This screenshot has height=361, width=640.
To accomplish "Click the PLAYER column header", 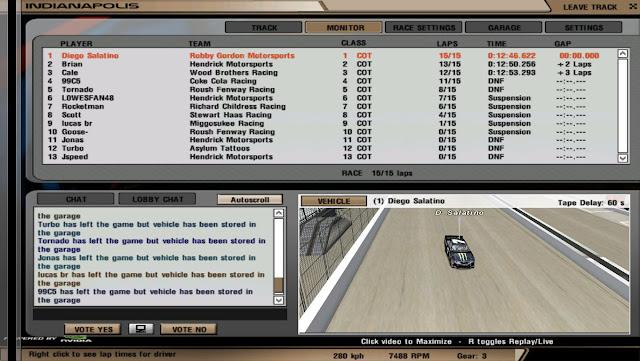I will point(76,43).
